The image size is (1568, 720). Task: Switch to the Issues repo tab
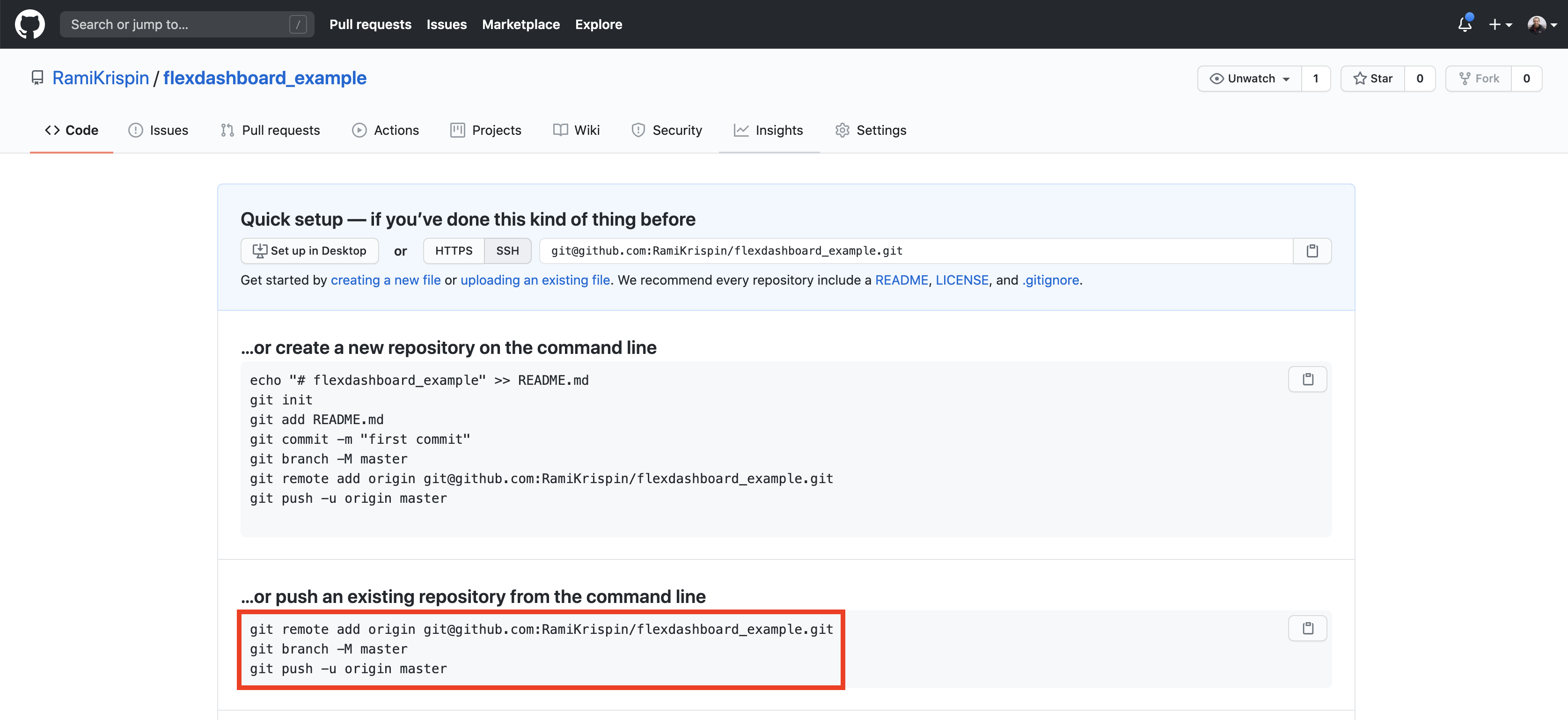point(158,130)
